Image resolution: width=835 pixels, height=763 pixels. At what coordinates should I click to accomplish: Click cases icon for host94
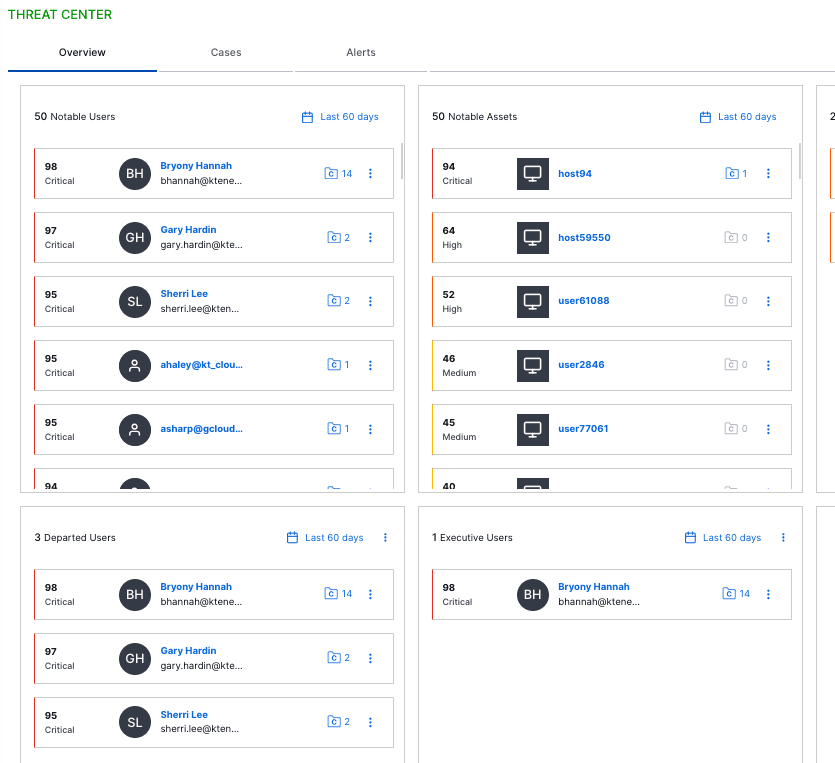[x=732, y=174]
